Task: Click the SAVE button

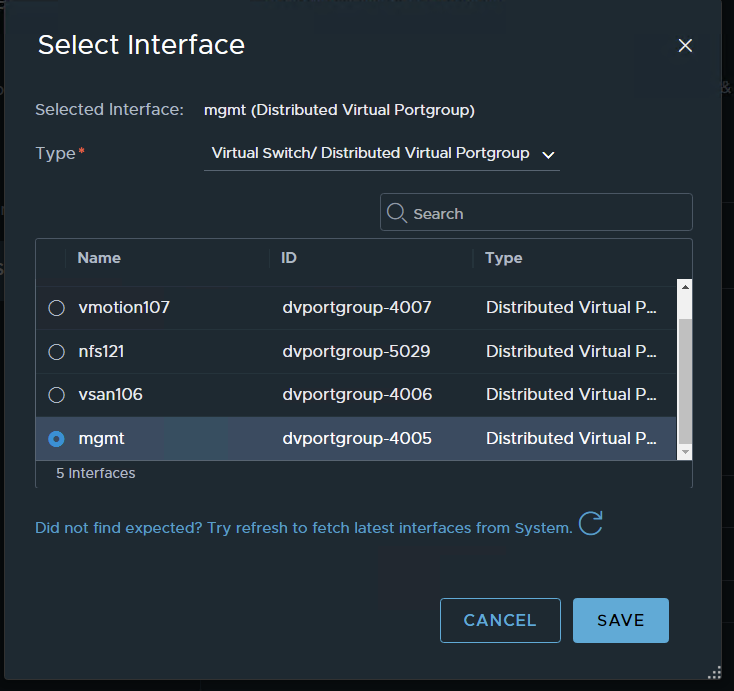Action: pos(620,620)
